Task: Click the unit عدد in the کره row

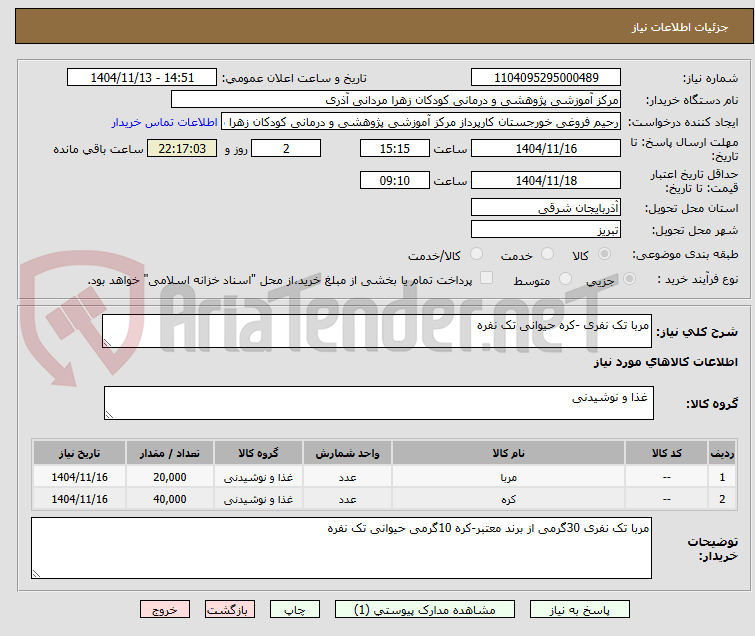Action: tap(347, 499)
